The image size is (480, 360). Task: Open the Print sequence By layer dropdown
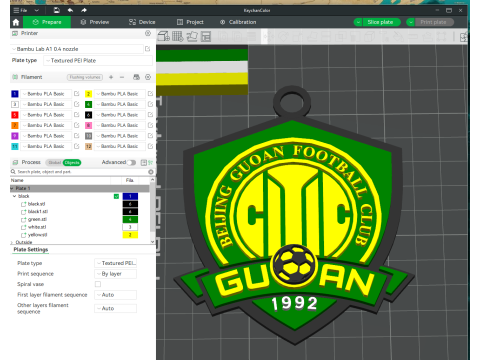[116, 274]
